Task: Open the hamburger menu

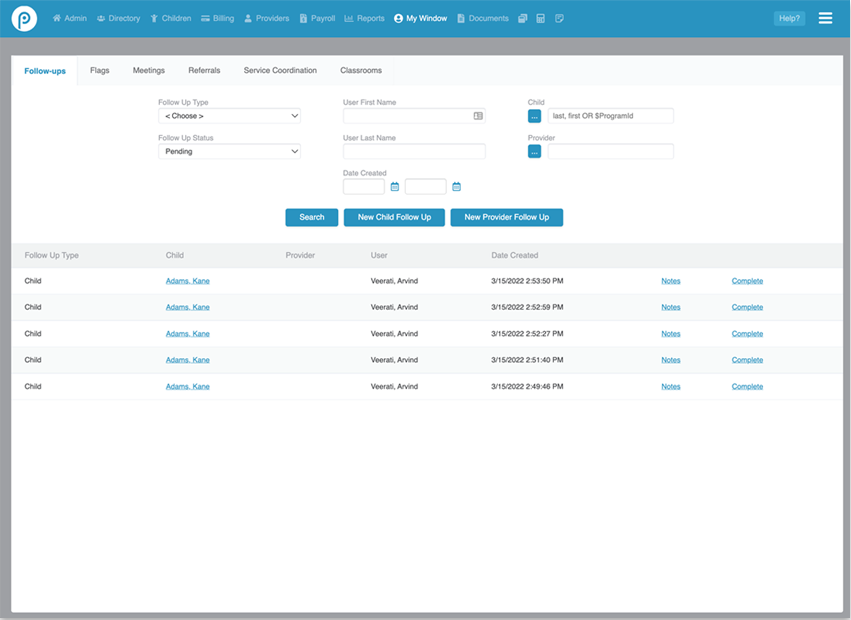Action: (825, 18)
